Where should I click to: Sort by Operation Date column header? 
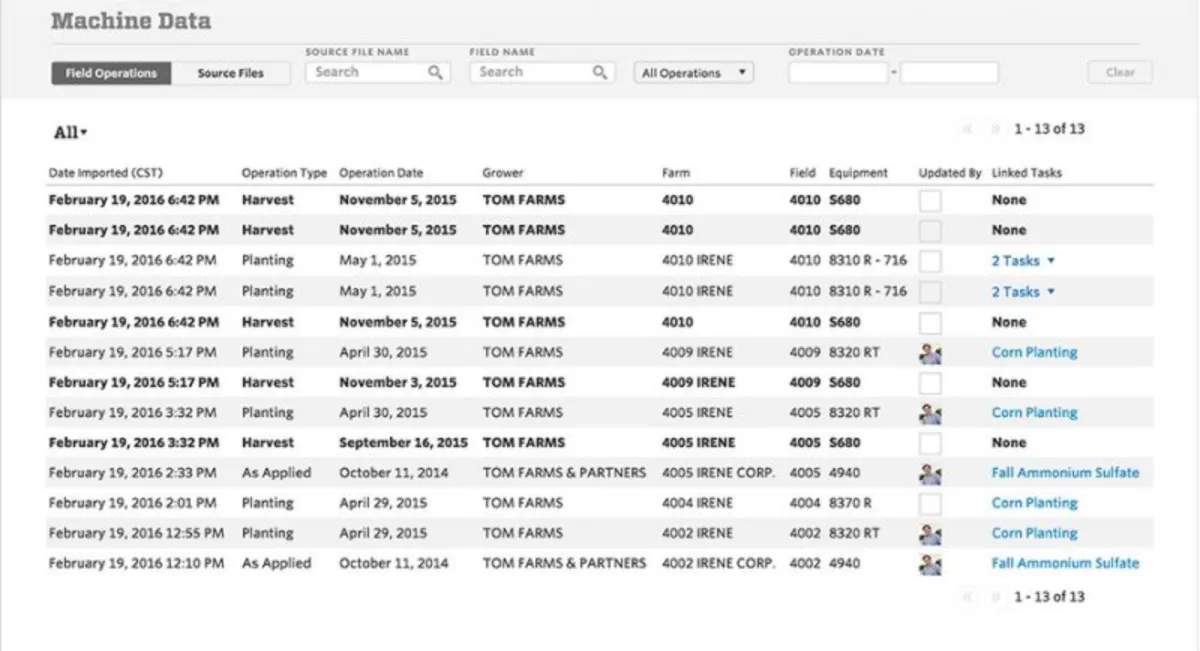381,173
